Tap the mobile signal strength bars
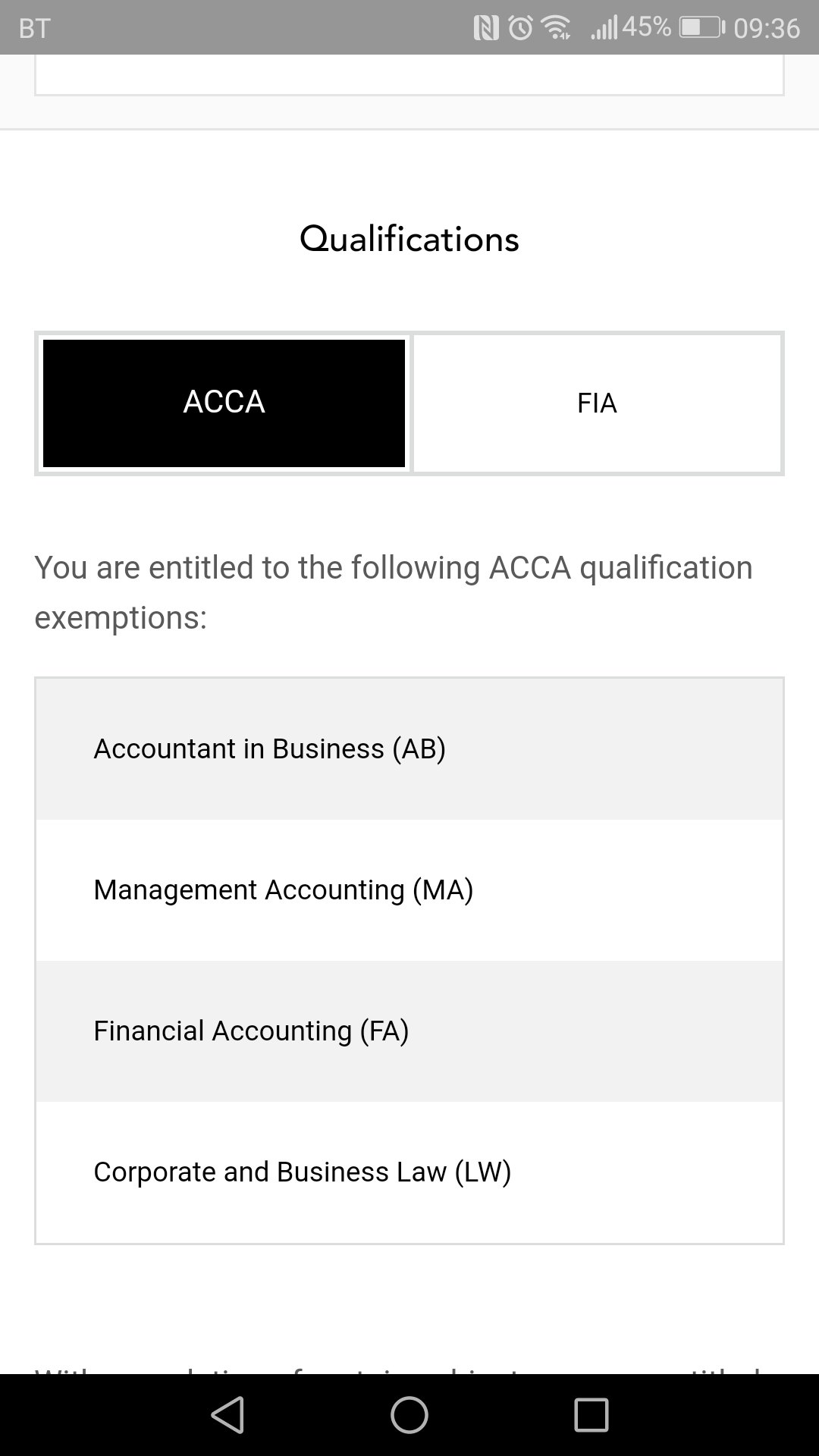This screenshot has width=819, height=1456. coord(604,29)
